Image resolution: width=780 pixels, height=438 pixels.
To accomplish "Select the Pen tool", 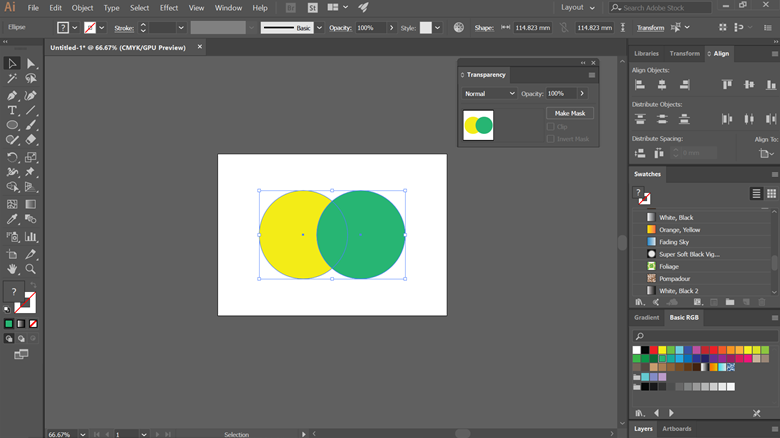I will pyautogui.click(x=12, y=95).
